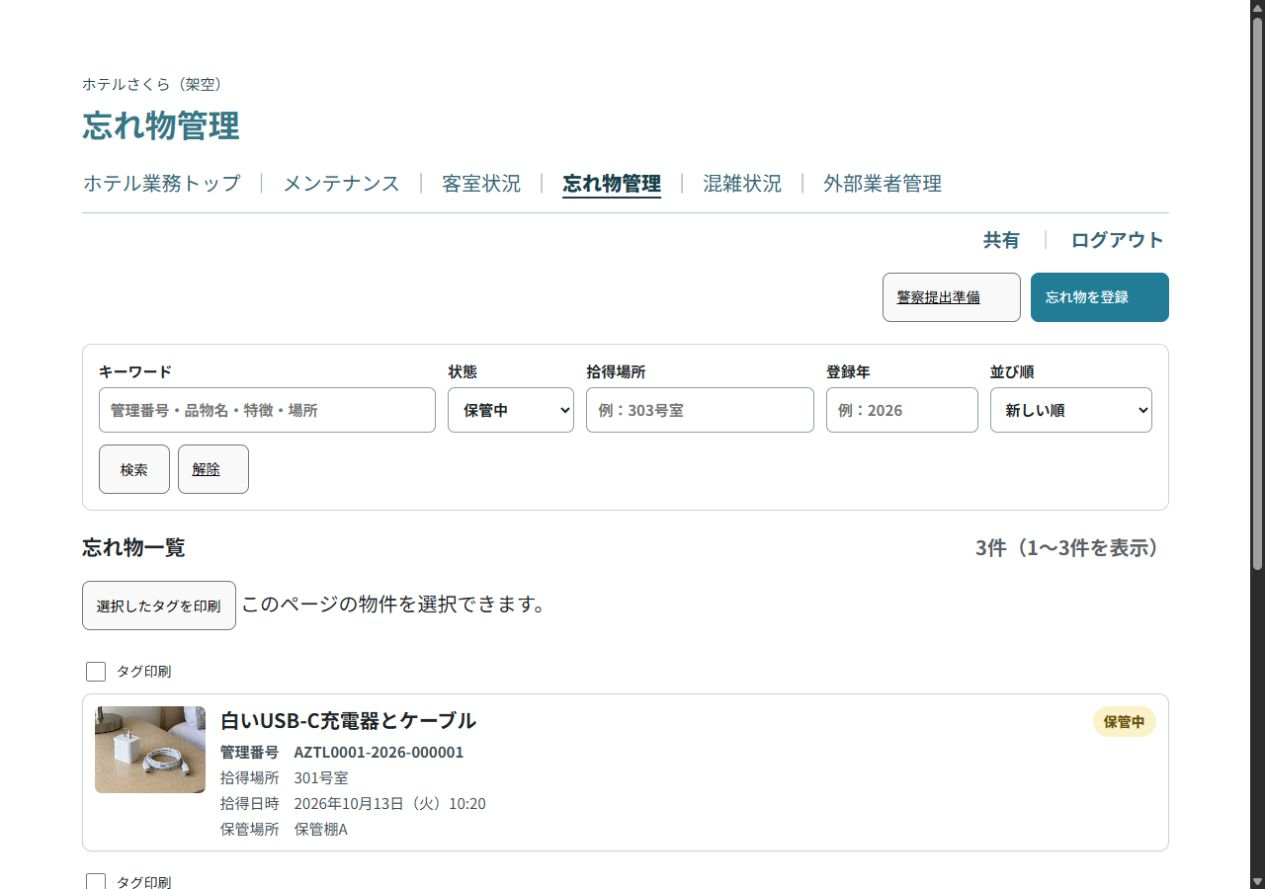Viewport: 1265px width, 889px height.
Task: Focus the 拾得場所 input field
Action: 700,410
